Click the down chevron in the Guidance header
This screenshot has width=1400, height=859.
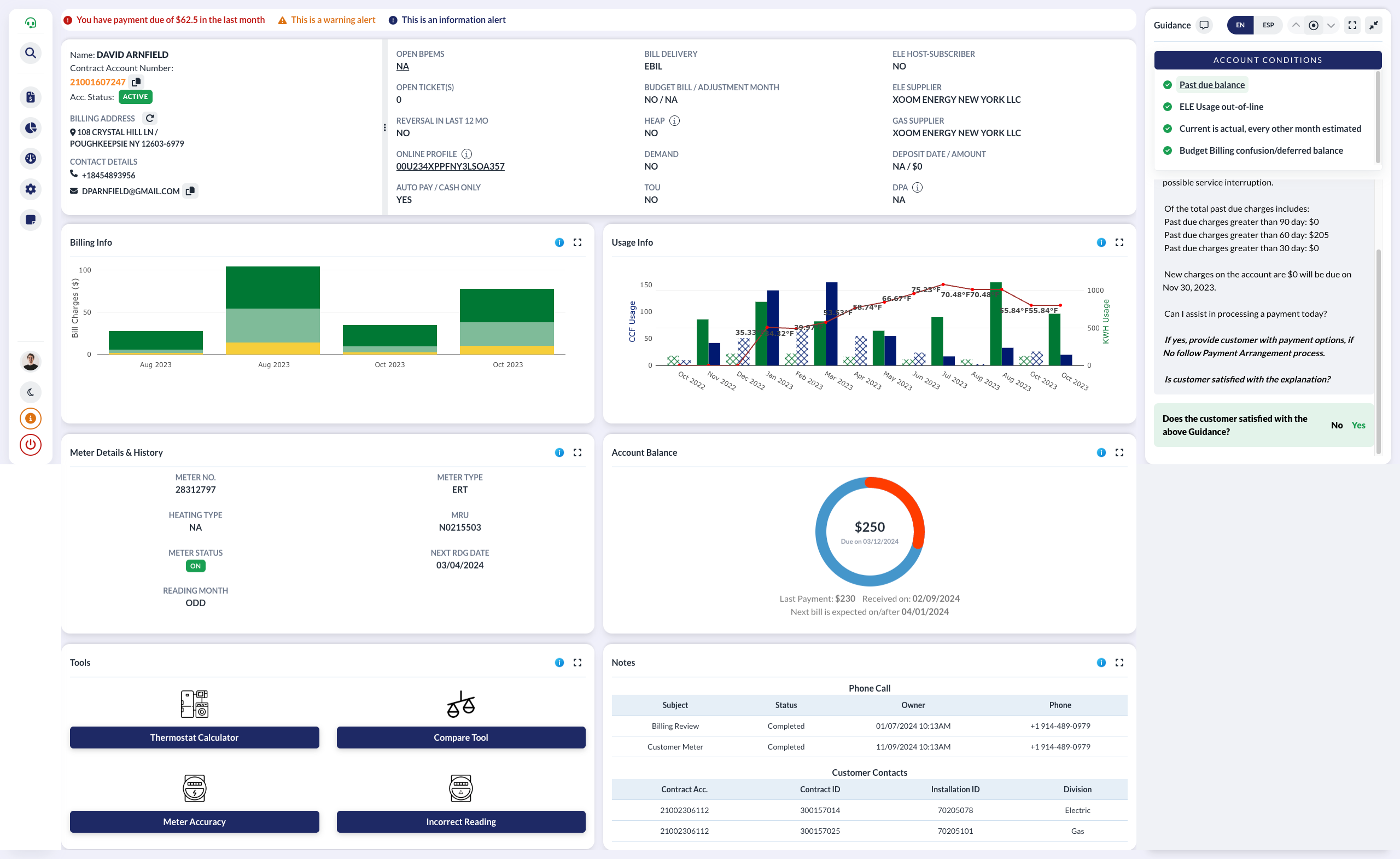pyautogui.click(x=1331, y=25)
